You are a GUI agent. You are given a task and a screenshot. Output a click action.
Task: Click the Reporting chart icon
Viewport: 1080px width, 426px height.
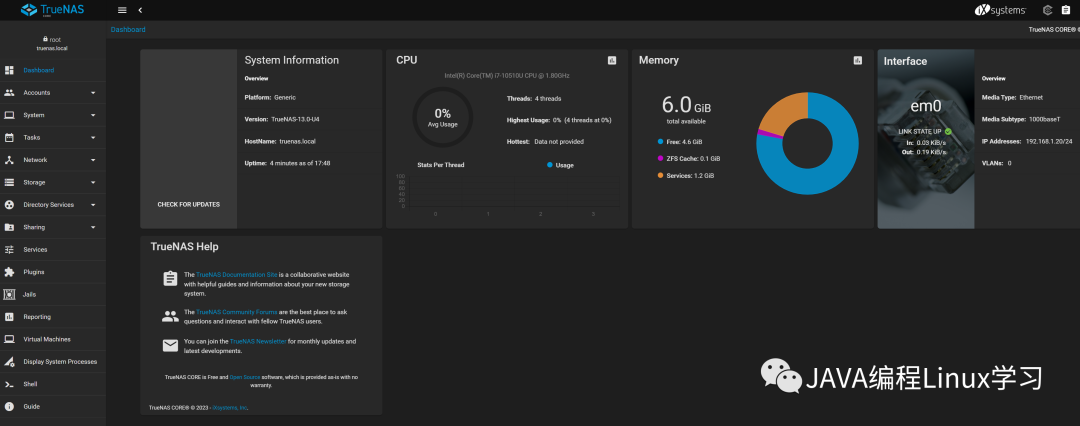pos(10,316)
